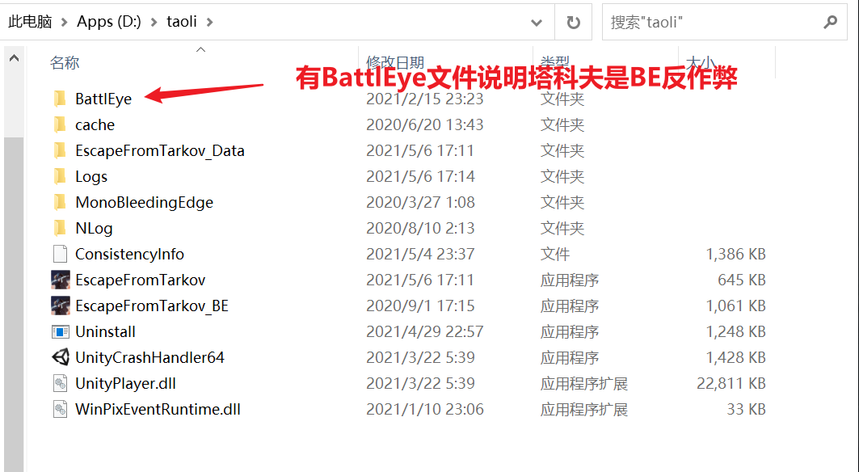Screen dimensions: 859x472
Task: Click the 1,386 KB size value
Action: (736, 254)
